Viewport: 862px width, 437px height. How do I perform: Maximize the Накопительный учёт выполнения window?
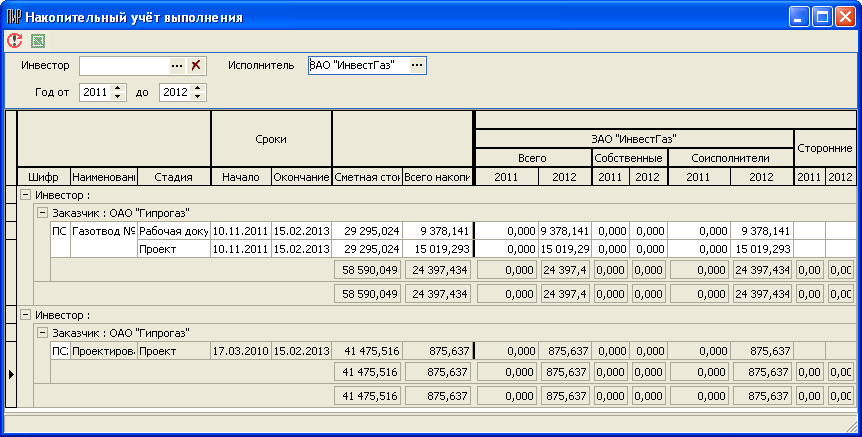coord(822,17)
